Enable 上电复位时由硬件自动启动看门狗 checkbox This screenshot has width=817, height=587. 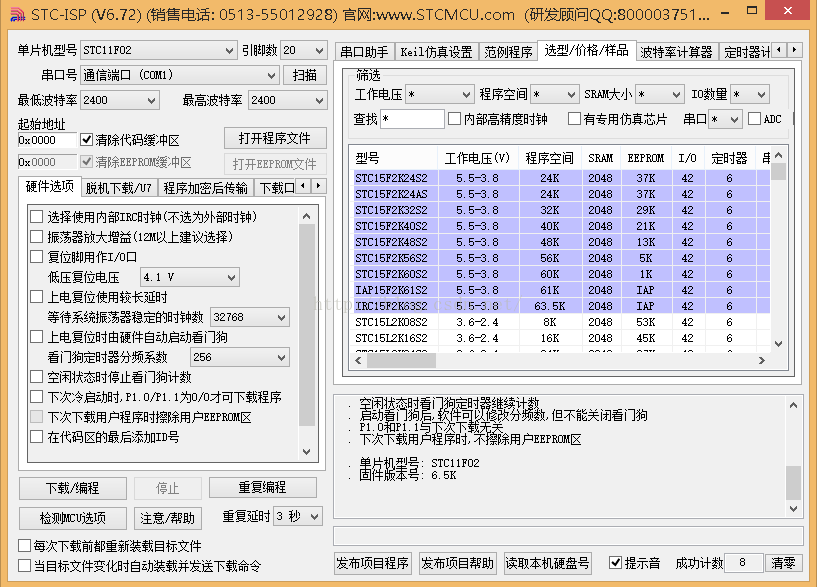(x=36, y=337)
